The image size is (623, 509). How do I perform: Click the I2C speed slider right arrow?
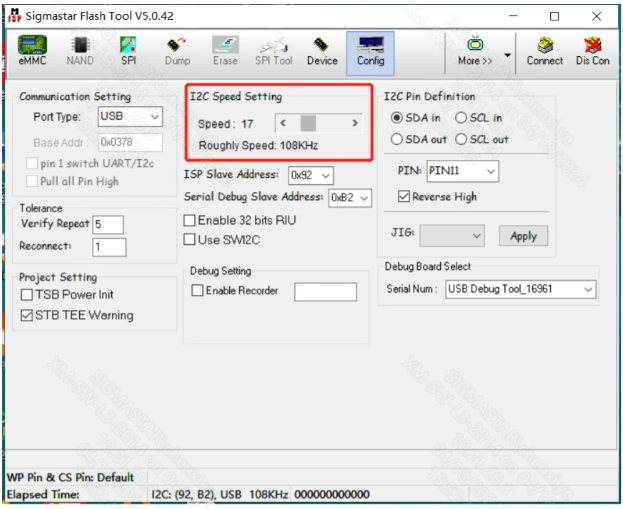click(x=355, y=123)
